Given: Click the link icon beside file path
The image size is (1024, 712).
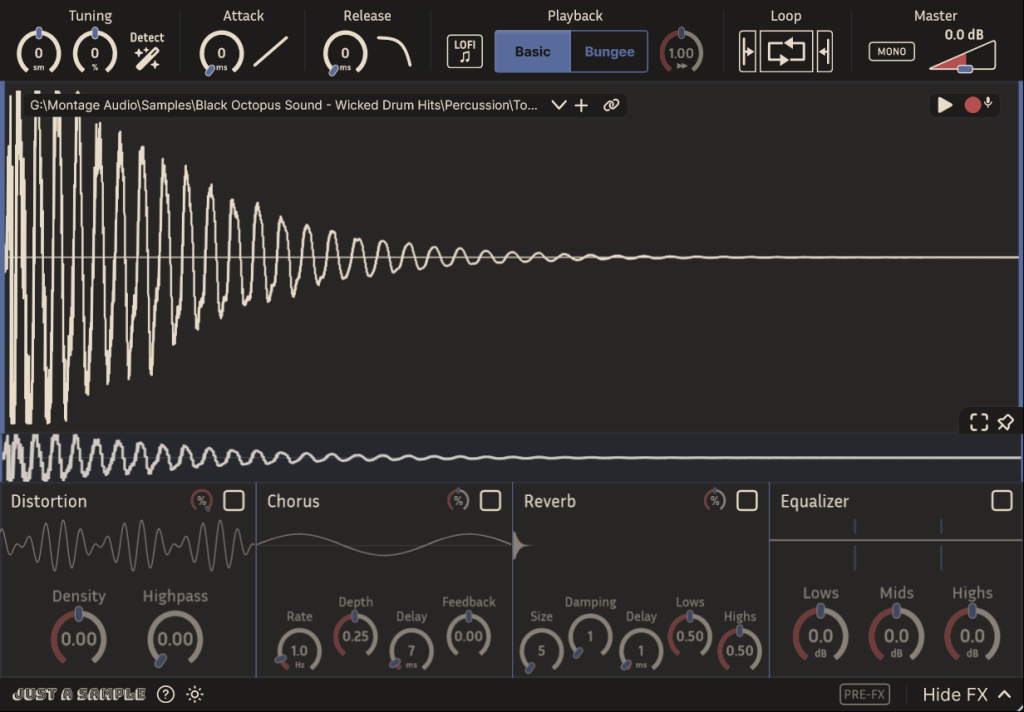Looking at the screenshot, I should [611, 105].
